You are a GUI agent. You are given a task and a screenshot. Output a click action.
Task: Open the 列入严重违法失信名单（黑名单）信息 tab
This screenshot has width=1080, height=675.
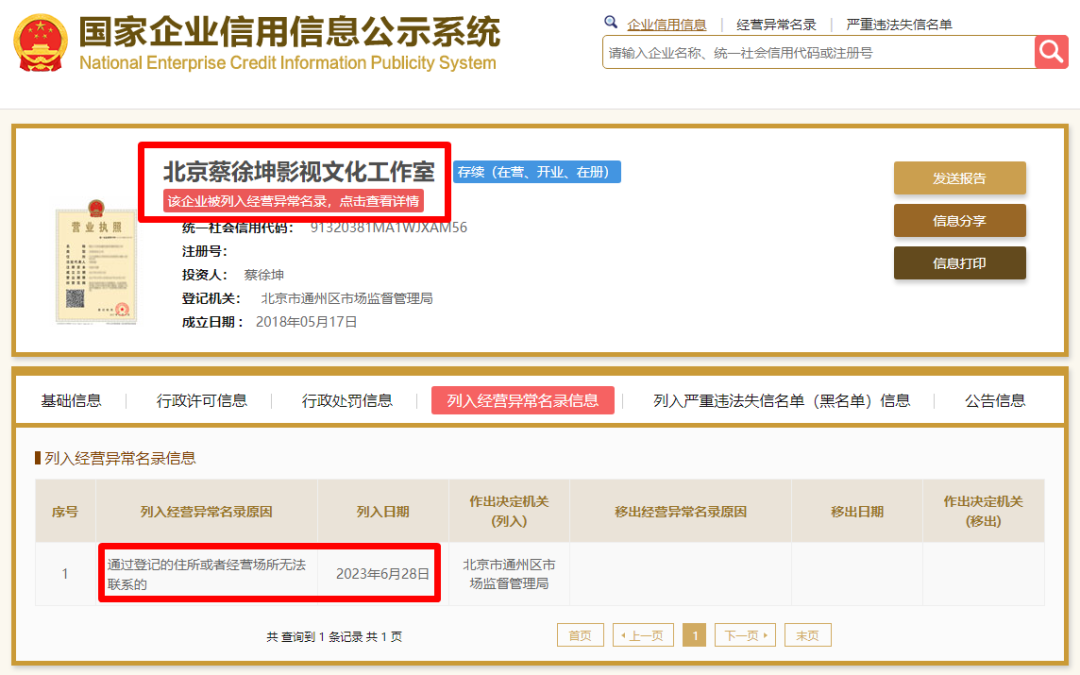(781, 401)
